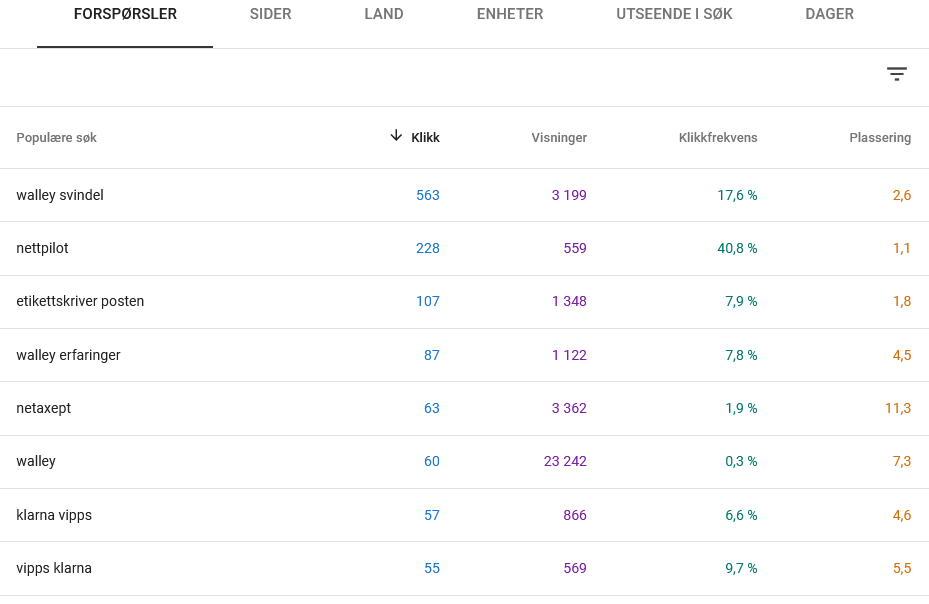The width and height of the screenshot is (929, 604).
Task: Sort by the Visninger column header
Action: coord(559,138)
